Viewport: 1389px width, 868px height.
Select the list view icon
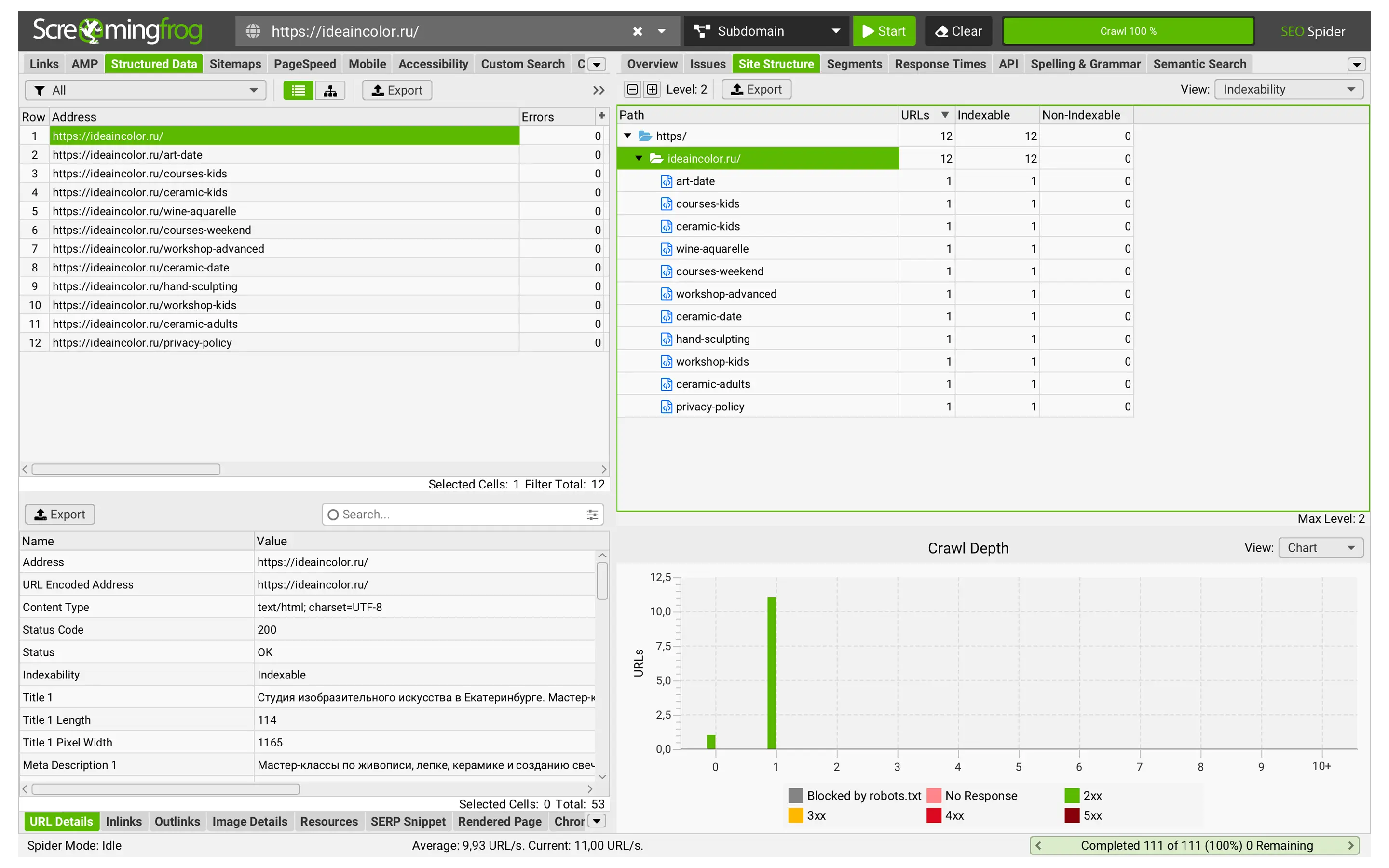point(298,90)
